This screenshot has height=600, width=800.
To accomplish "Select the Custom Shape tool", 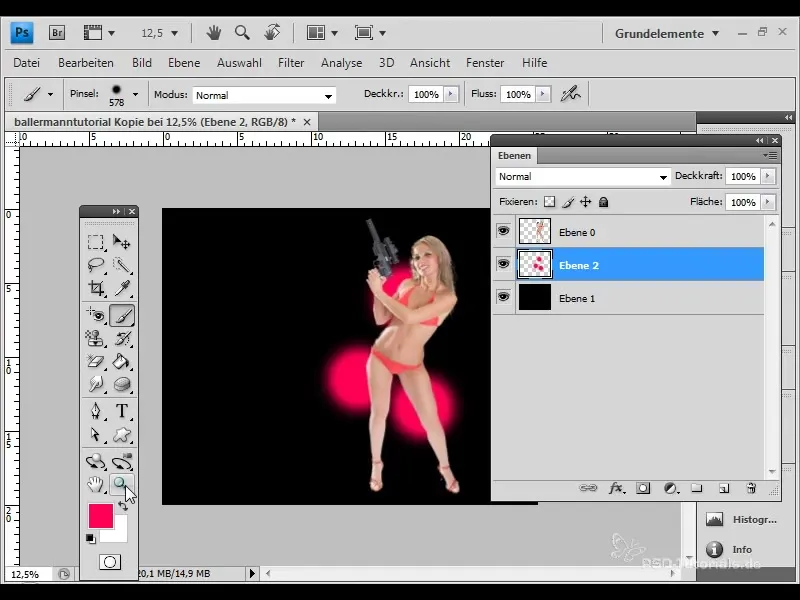I will coord(121,434).
